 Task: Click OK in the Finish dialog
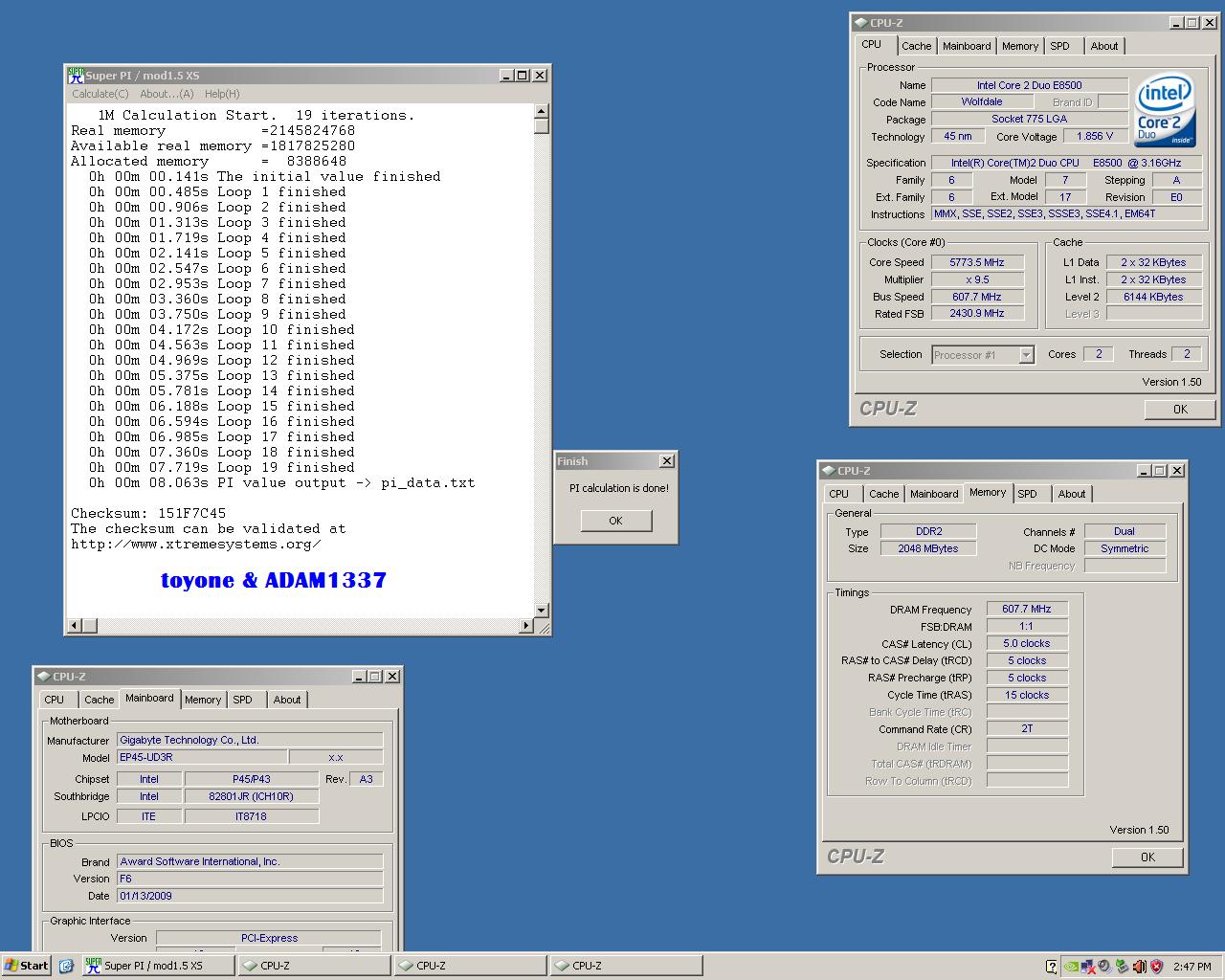pyautogui.click(x=615, y=521)
